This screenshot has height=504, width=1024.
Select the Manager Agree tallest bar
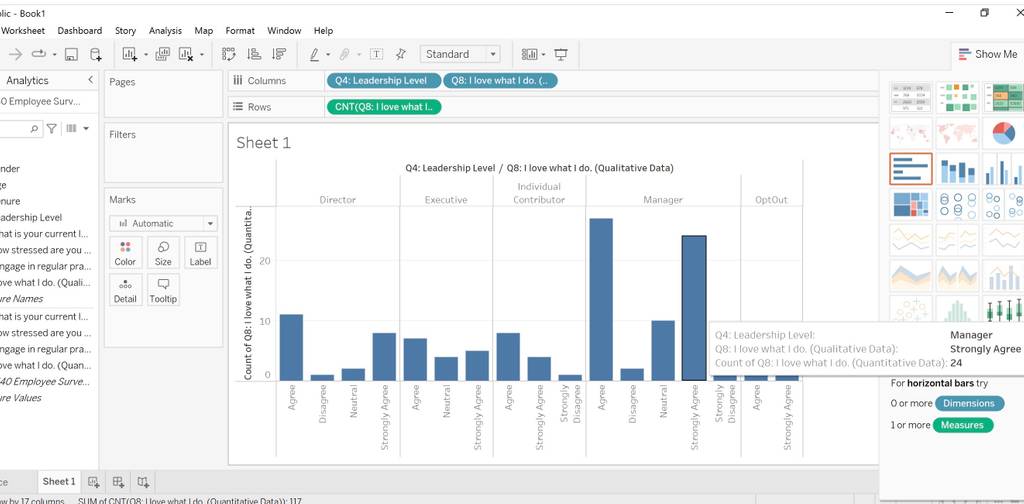[x=601, y=300]
